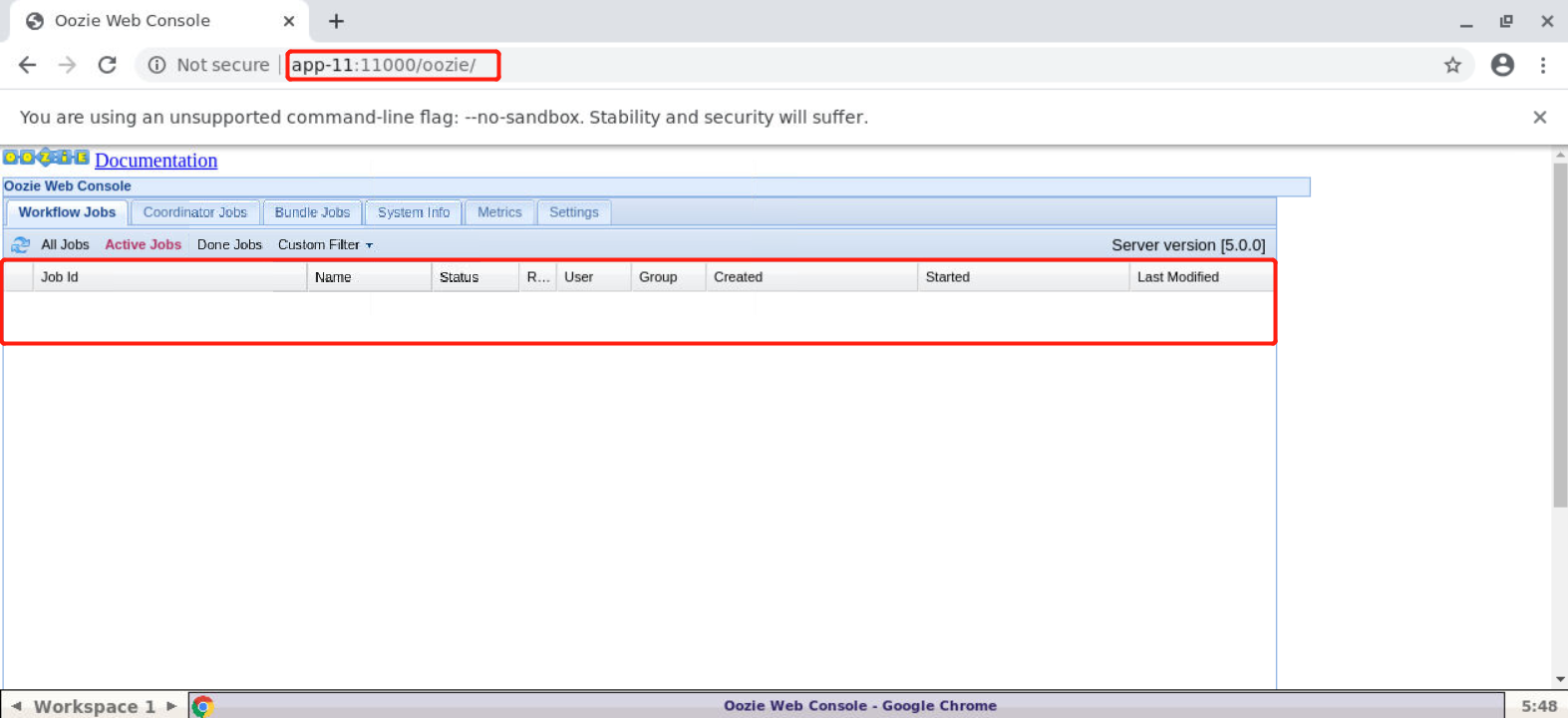Click the Chrome icon in the taskbar
The image size is (1568, 718).
coord(202,706)
